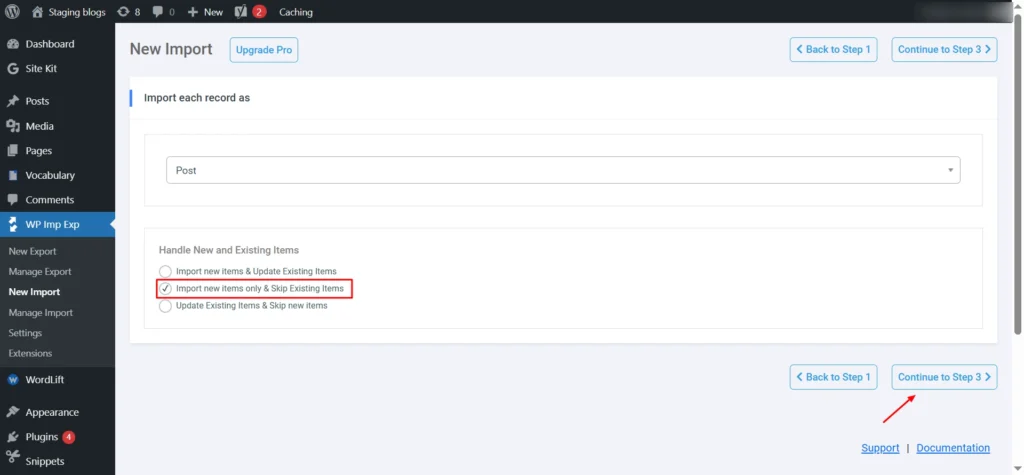Expand the Post record type dropdown

tap(562, 170)
